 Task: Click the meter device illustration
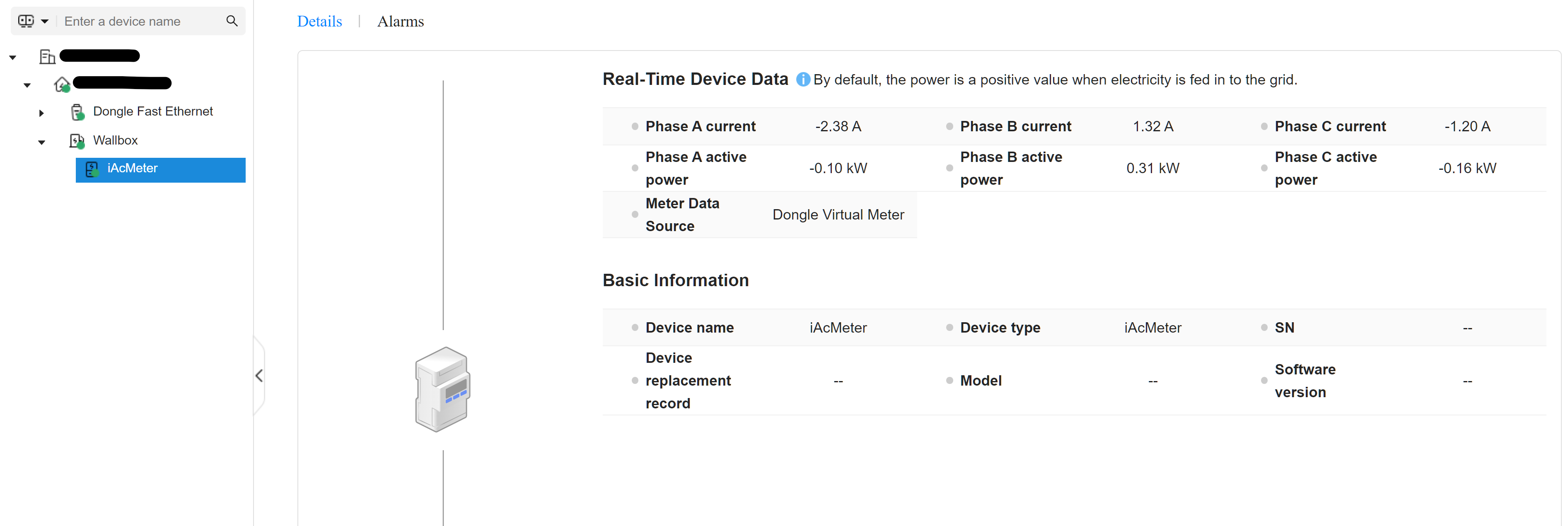pyautogui.click(x=442, y=389)
